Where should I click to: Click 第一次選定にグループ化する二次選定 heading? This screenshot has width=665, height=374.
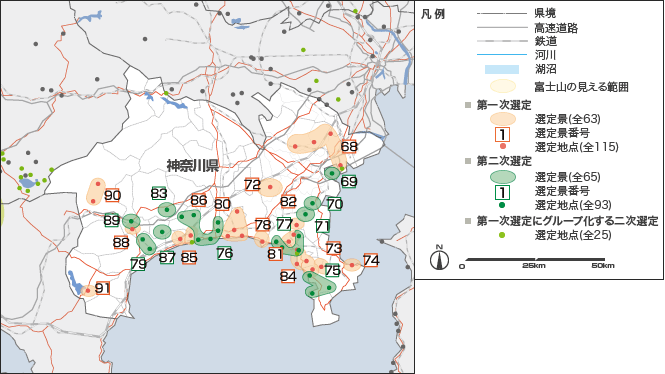point(567,221)
